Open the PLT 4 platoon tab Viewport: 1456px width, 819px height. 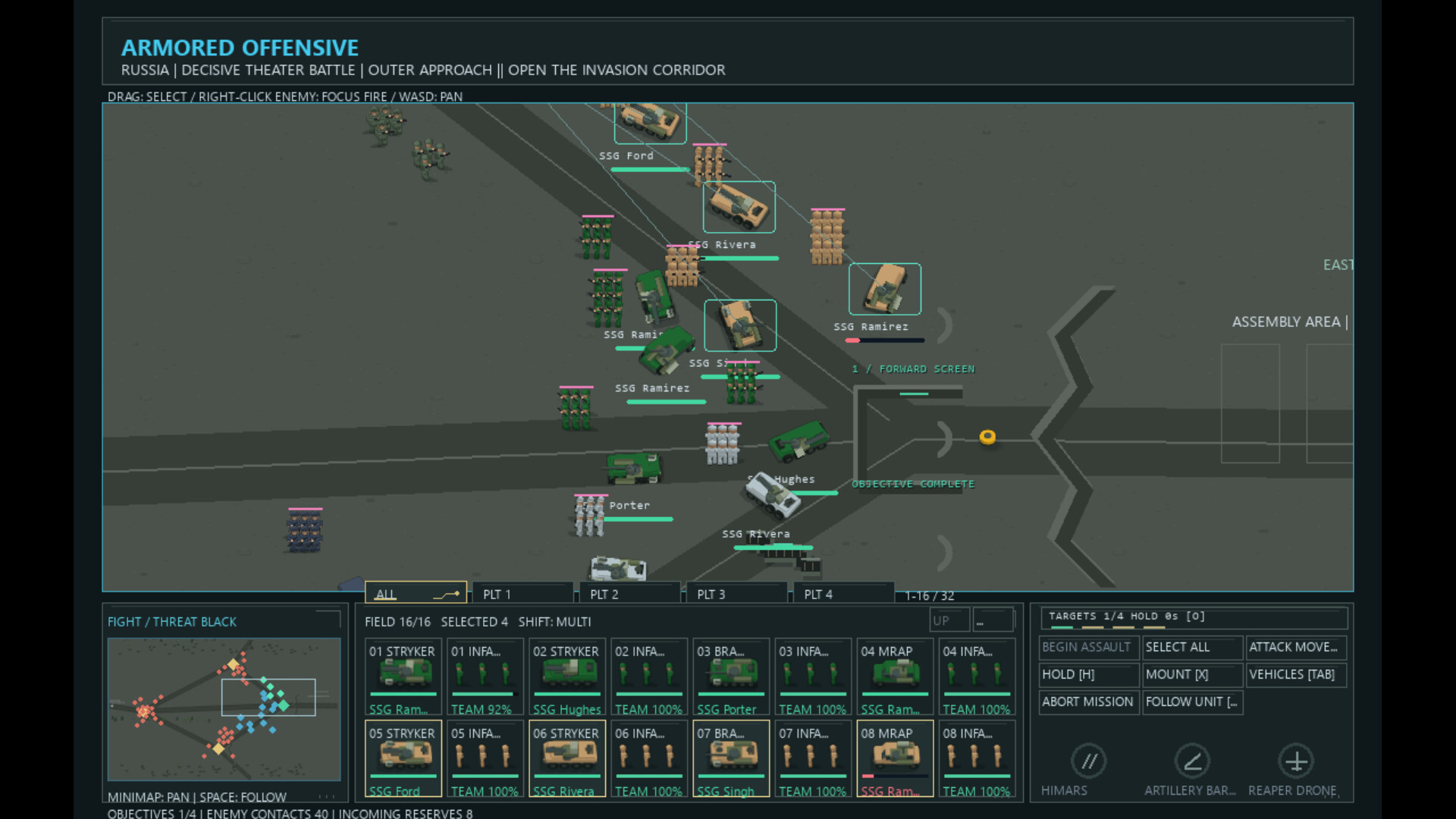coord(843,594)
